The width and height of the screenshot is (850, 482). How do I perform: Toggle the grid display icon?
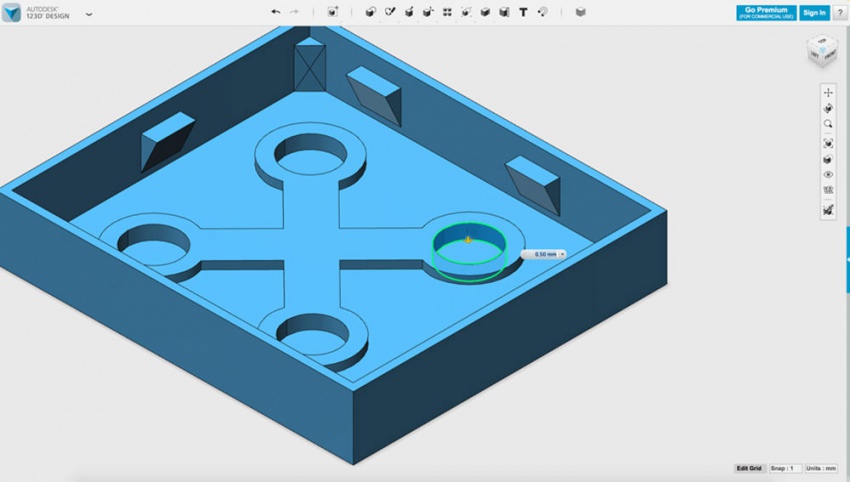click(x=828, y=191)
